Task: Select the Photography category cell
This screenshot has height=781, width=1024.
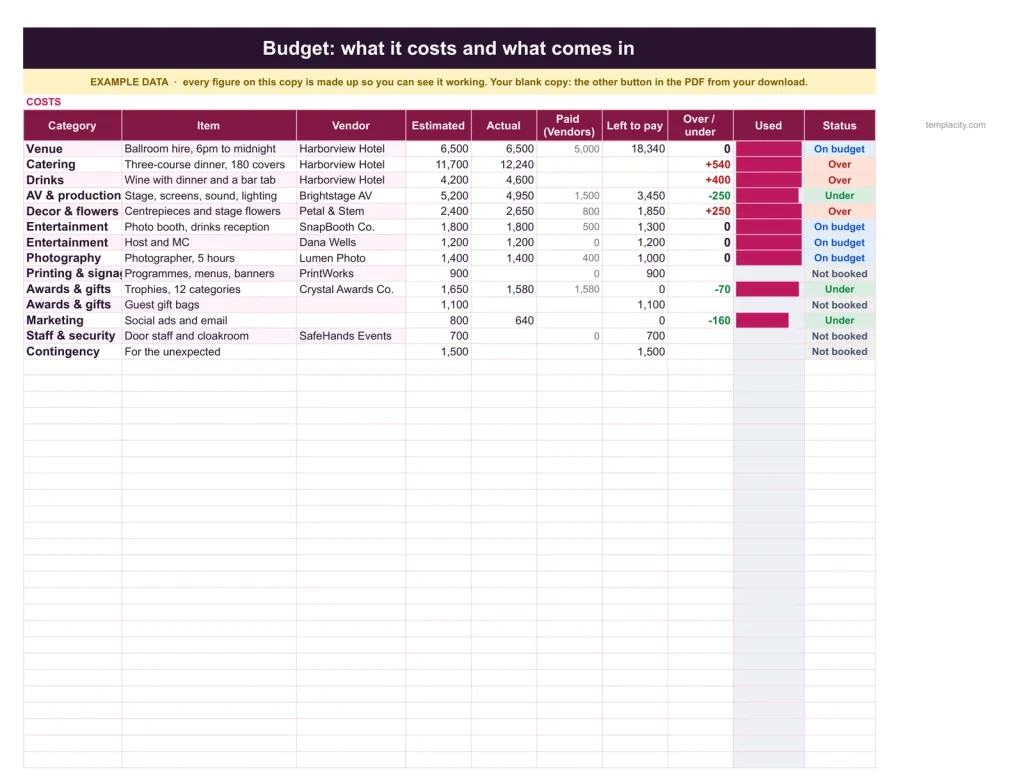Action: click(x=72, y=258)
